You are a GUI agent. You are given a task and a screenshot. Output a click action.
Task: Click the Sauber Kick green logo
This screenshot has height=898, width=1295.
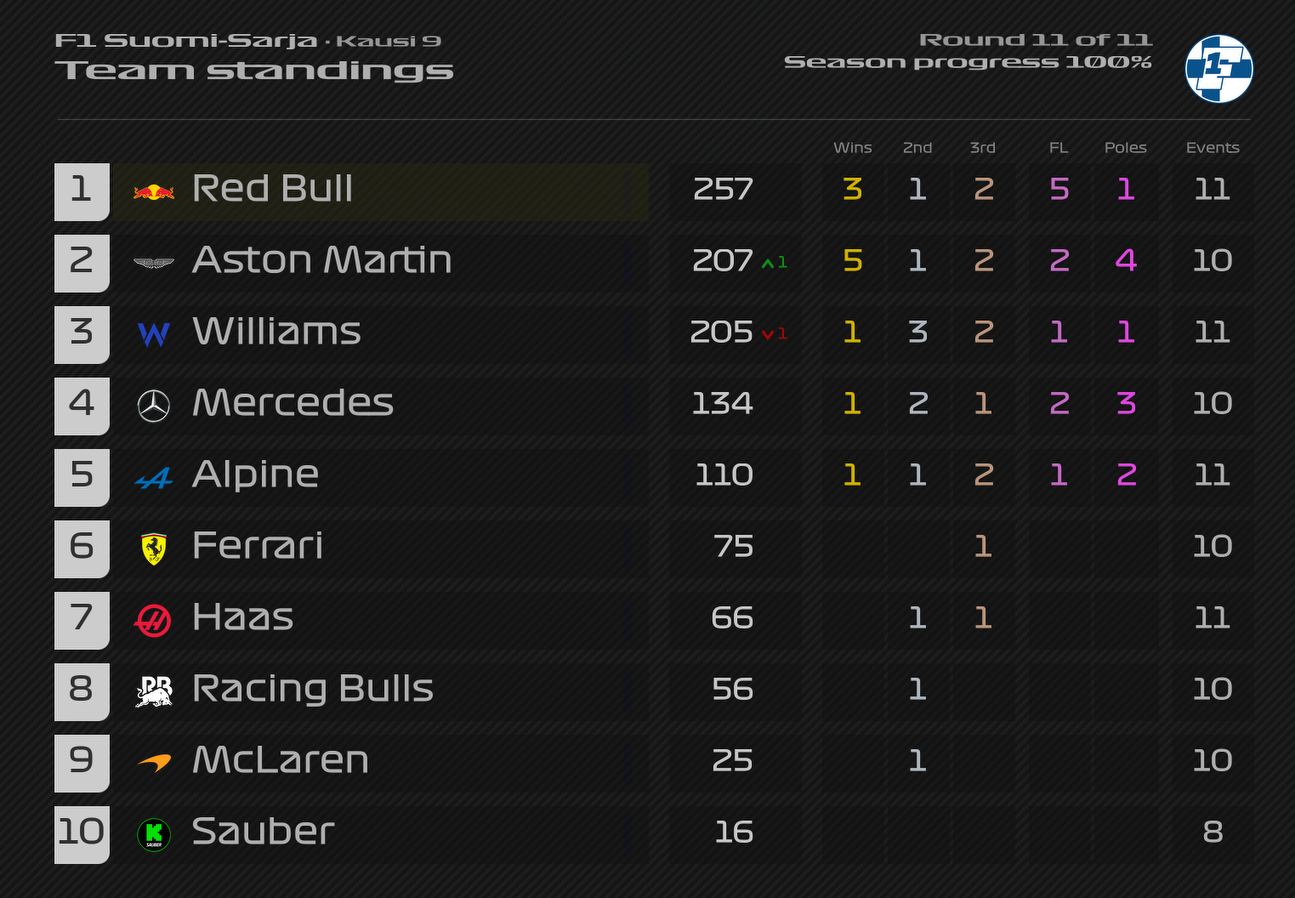click(154, 834)
